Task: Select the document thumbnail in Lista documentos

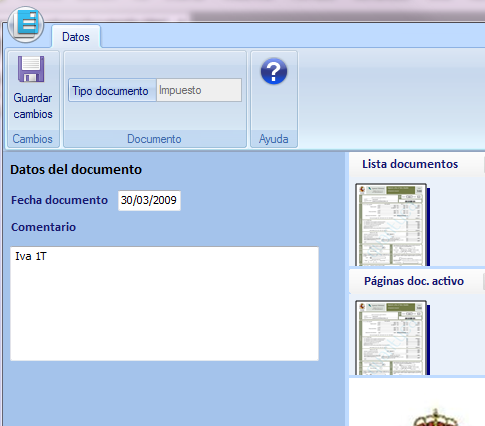Action: (x=392, y=224)
